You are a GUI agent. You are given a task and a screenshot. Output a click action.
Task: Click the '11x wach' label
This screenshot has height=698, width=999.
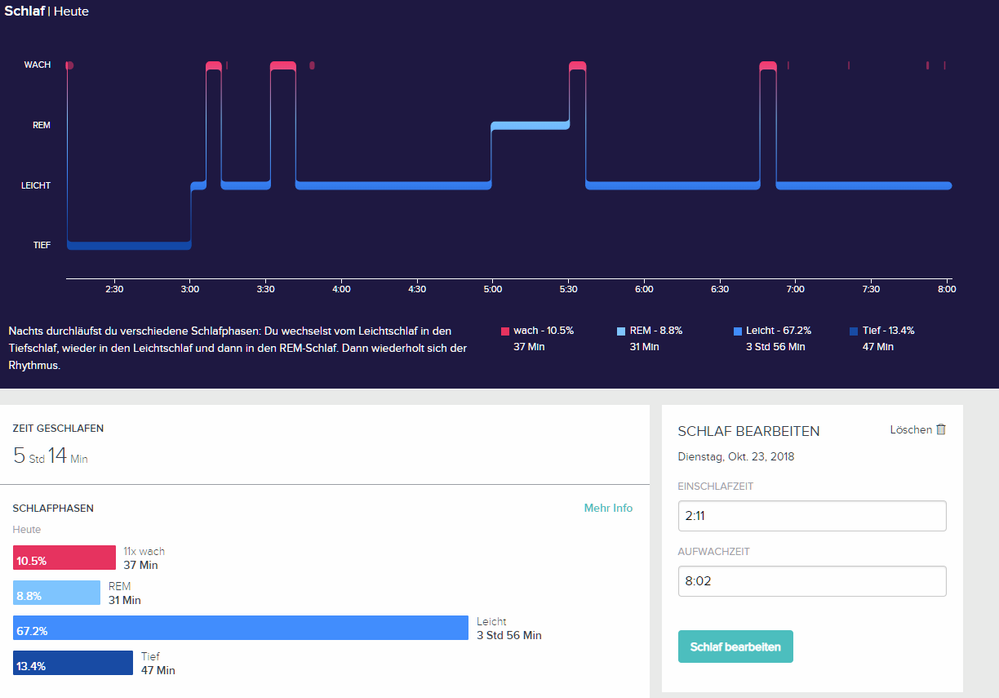144,552
